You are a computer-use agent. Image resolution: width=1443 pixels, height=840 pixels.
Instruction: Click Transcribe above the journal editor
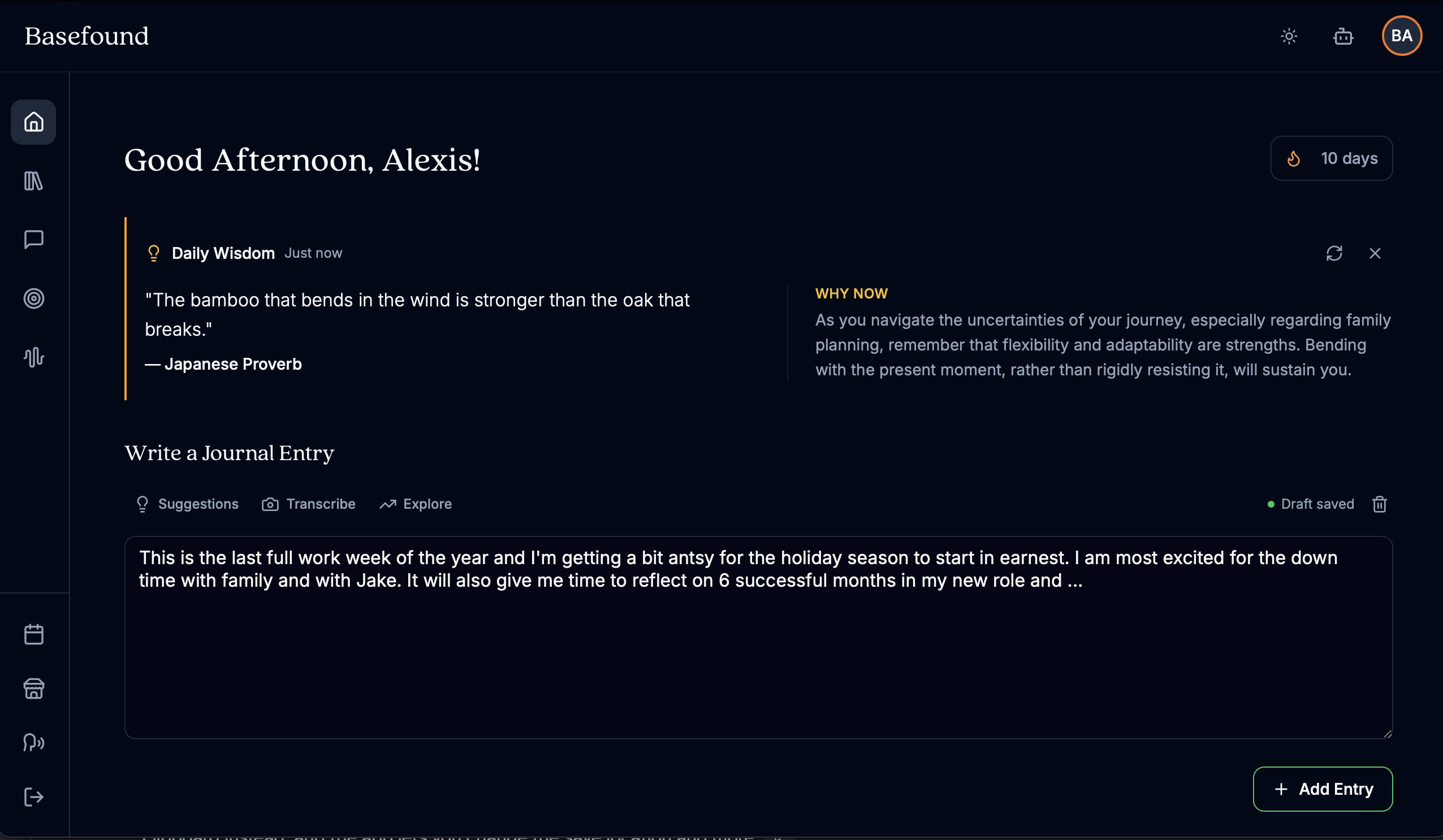[309, 504]
